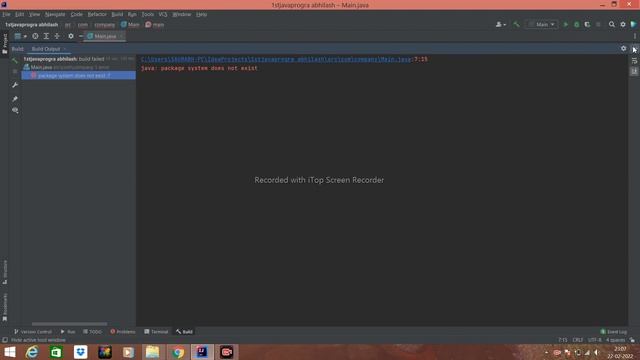Image resolution: width=640 pixels, height=360 pixels.
Task: Click the Main.java file path link in build output
Action: [x=276, y=59]
